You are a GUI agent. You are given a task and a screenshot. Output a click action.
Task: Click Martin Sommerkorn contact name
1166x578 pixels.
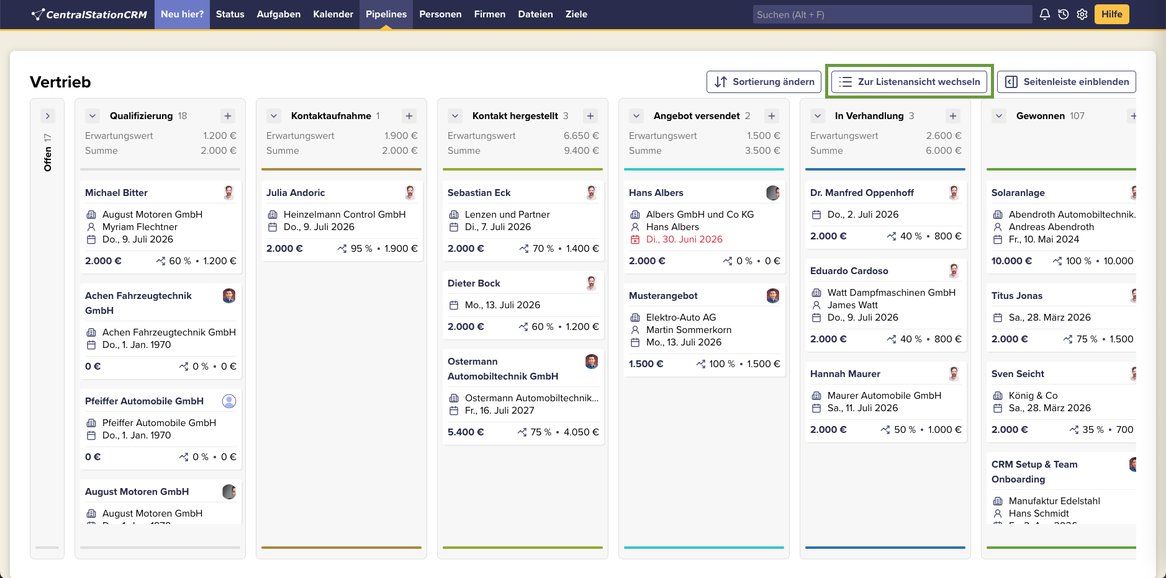689,330
